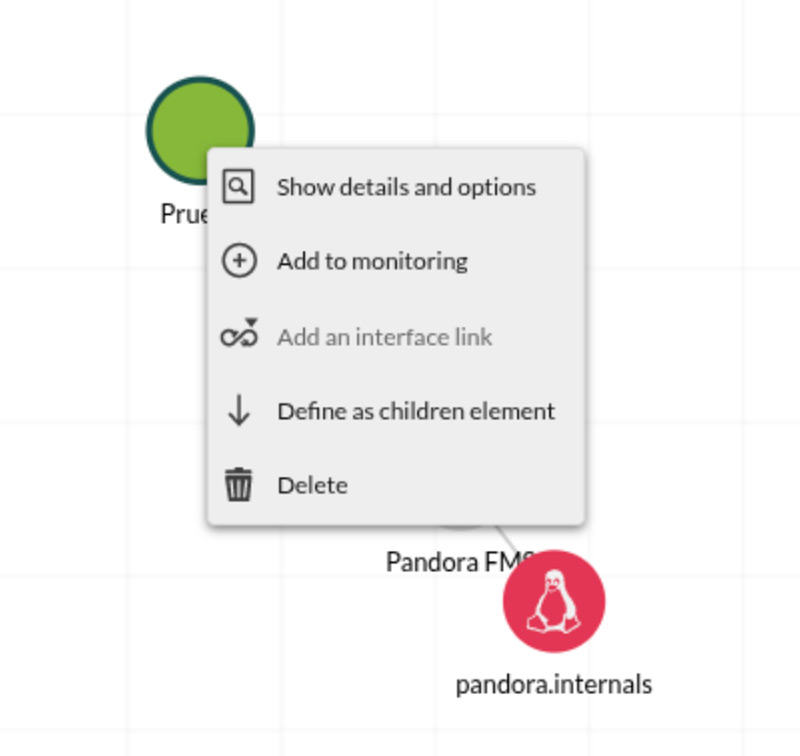The height and width of the screenshot is (756, 800).
Task: Select "Add to monitoring" menu entry
Action: pyautogui.click(x=372, y=260)
